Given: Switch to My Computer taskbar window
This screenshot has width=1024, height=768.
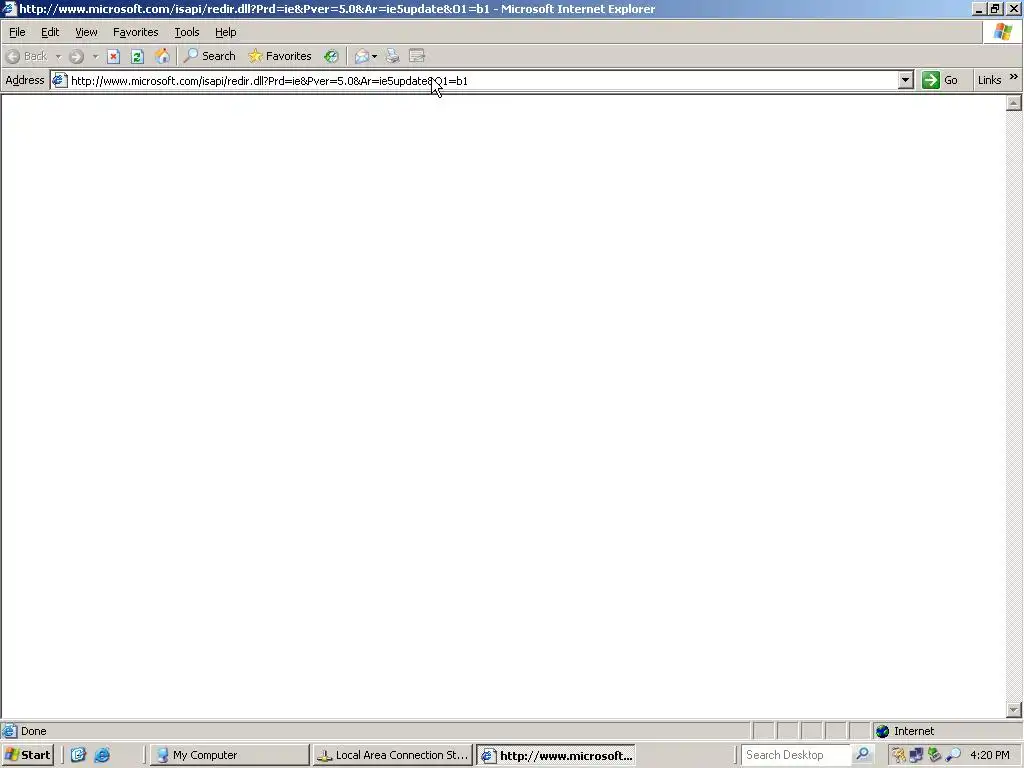Looking at the screenshot, I should pyautogui.click(x=229, y=756).
